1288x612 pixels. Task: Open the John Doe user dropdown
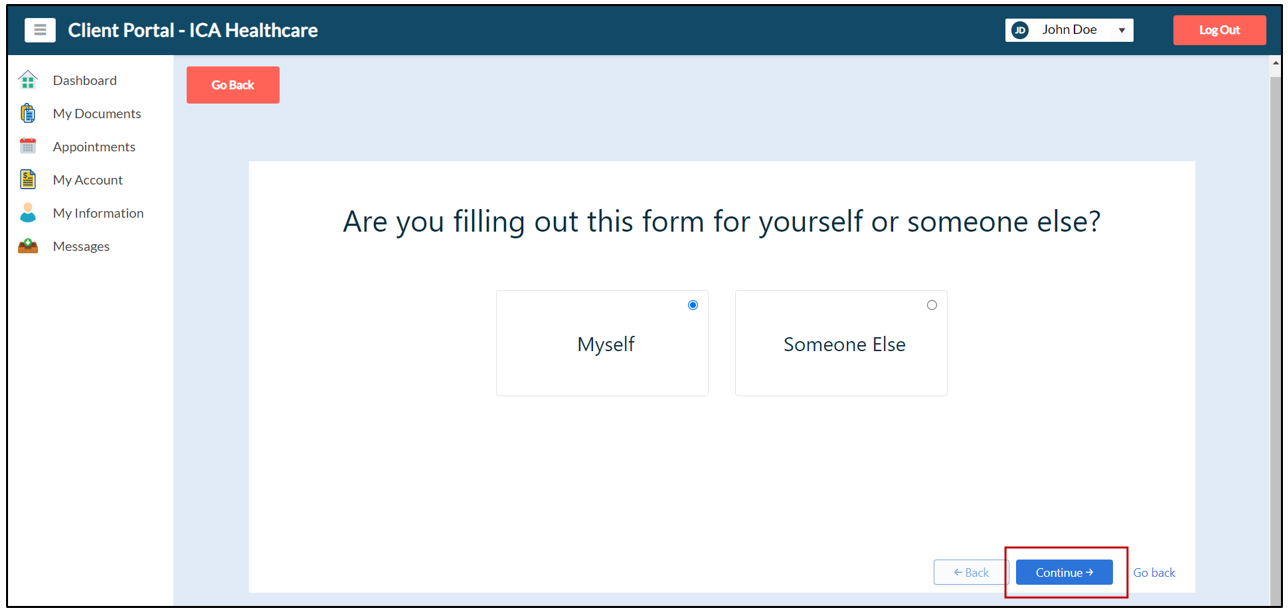pos(1069,30)
